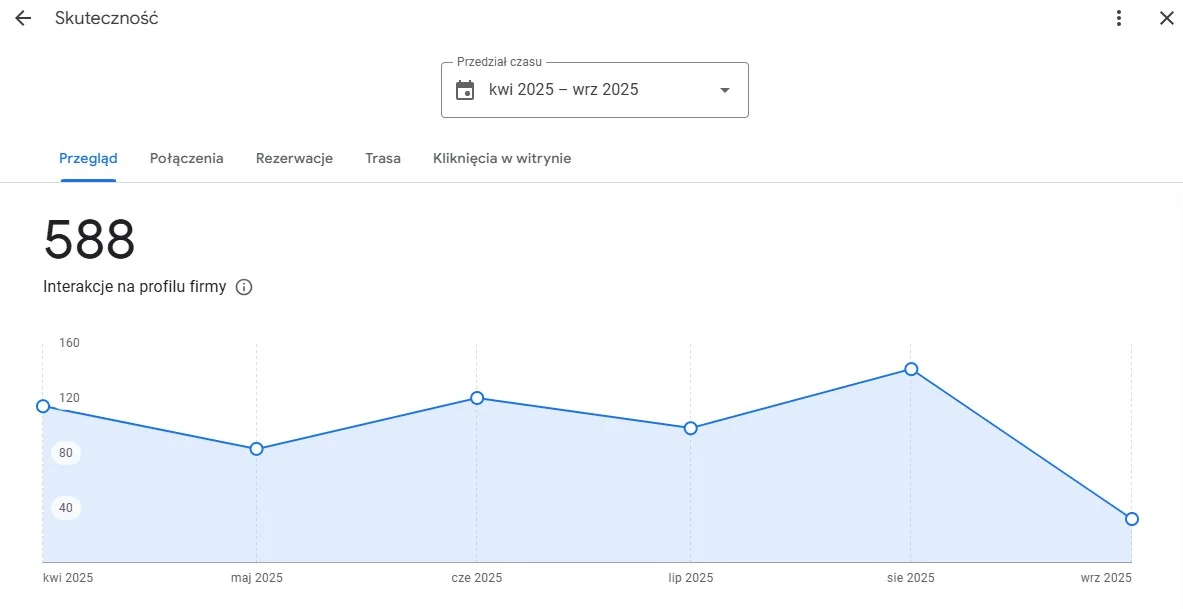Image resolution: width=1183 pixels, height=609 pixels.
Task: Select the cze 2025 chart point
Action: pyautogui.click(x=477, y=398)
